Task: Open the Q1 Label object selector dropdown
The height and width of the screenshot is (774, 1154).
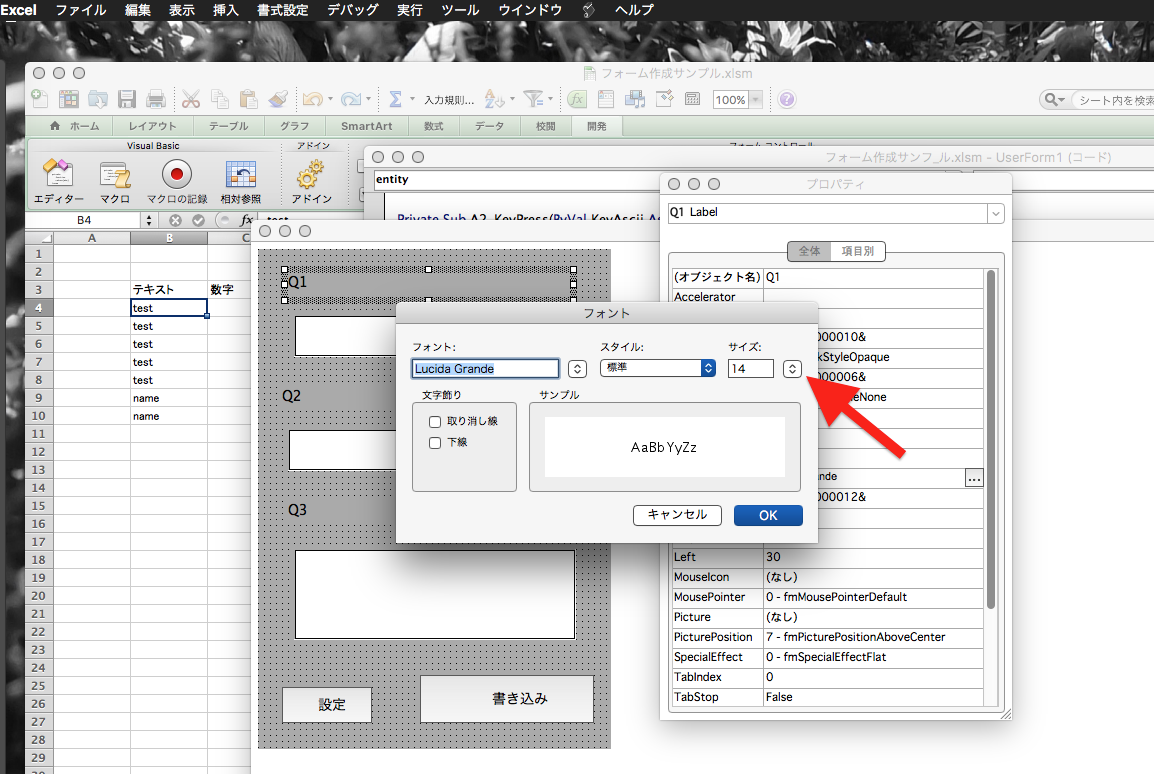Action: [x=995, y=213]
